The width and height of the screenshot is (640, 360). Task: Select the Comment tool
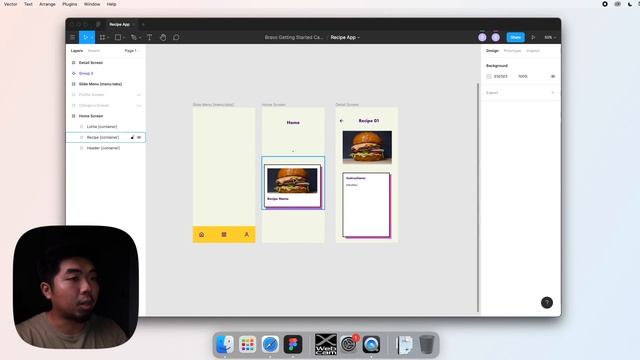click(176, 37)
